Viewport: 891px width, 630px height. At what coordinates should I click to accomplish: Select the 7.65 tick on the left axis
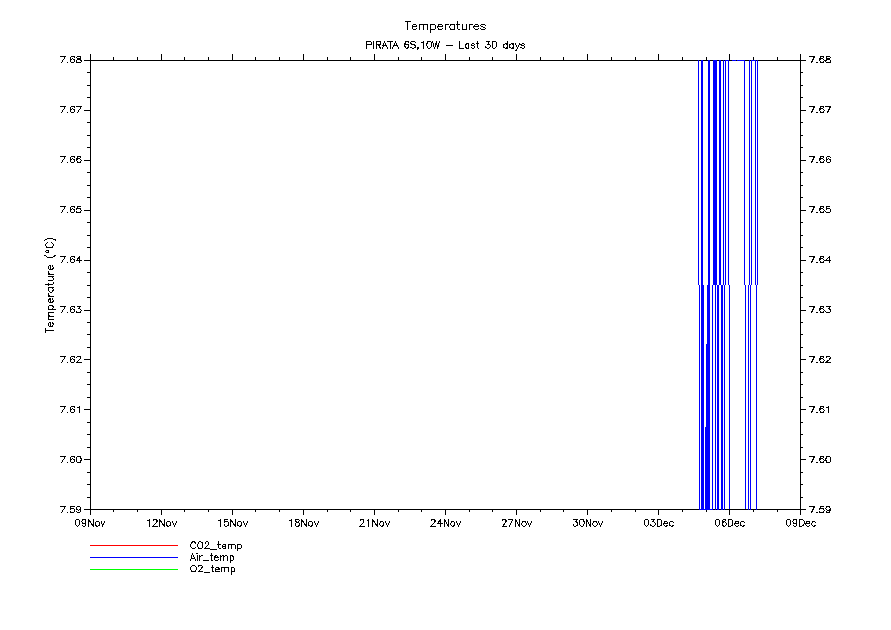tap(70, 210)
